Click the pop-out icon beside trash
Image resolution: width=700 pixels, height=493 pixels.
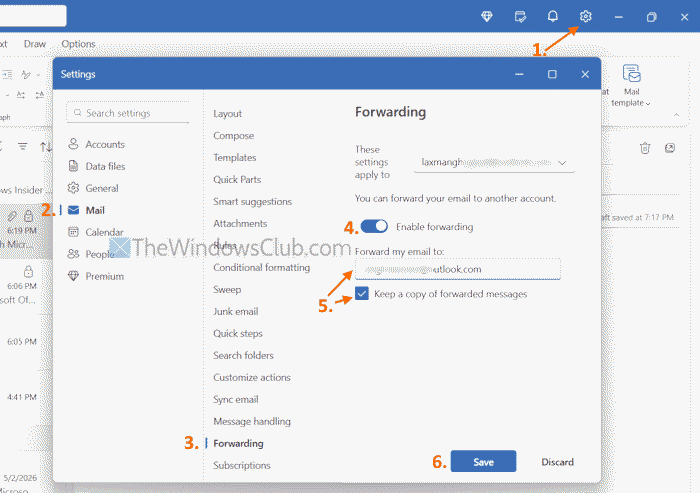tap(670, 148)
